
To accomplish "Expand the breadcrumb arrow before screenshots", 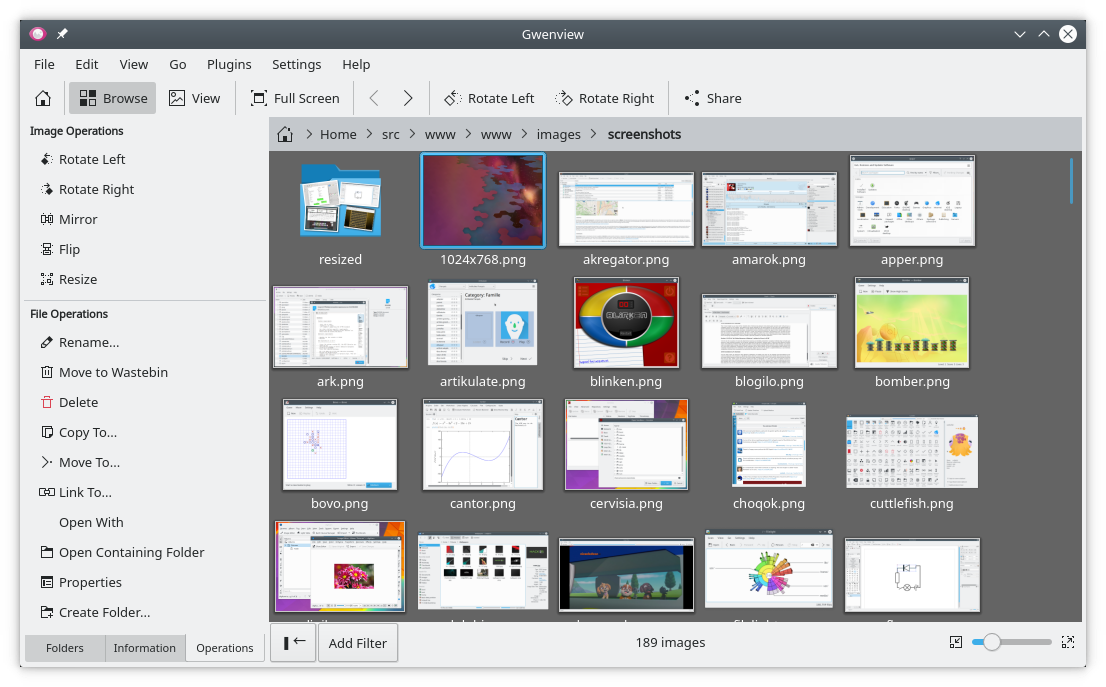I will 594,134.
